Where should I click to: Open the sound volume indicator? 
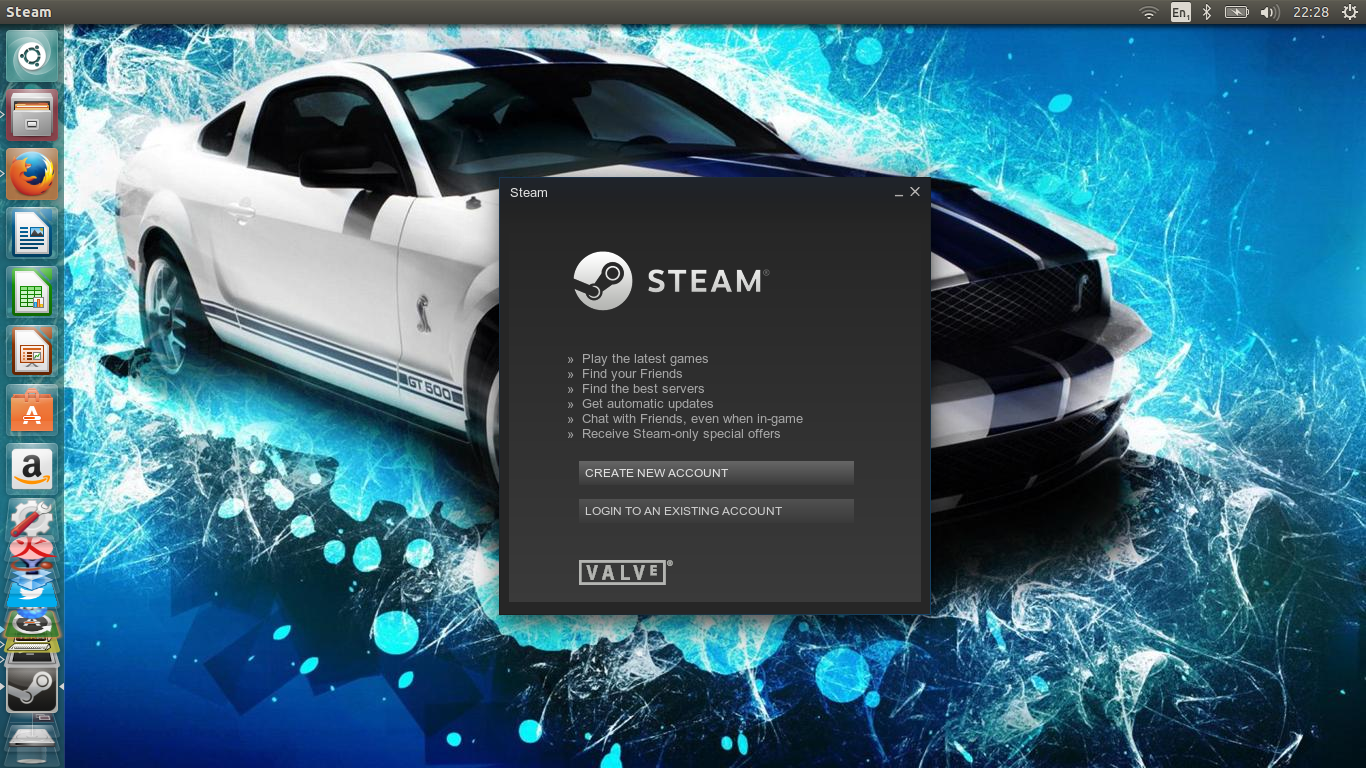point(1269,12)
